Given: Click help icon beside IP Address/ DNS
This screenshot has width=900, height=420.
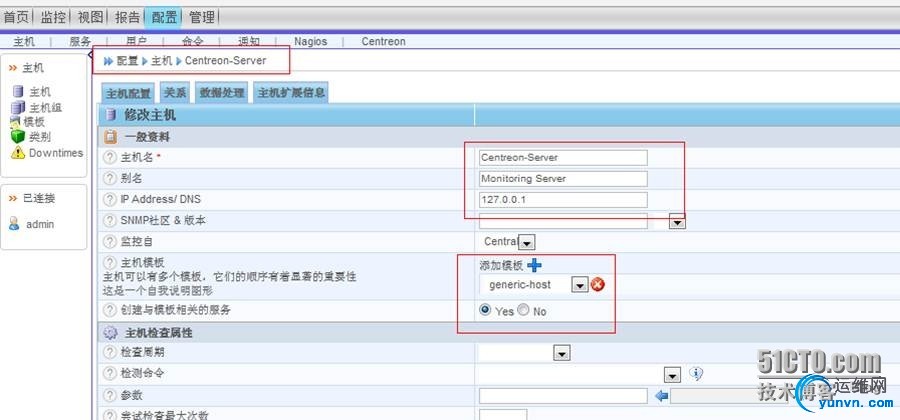Looking at the screenshot, I should [110, 200].
